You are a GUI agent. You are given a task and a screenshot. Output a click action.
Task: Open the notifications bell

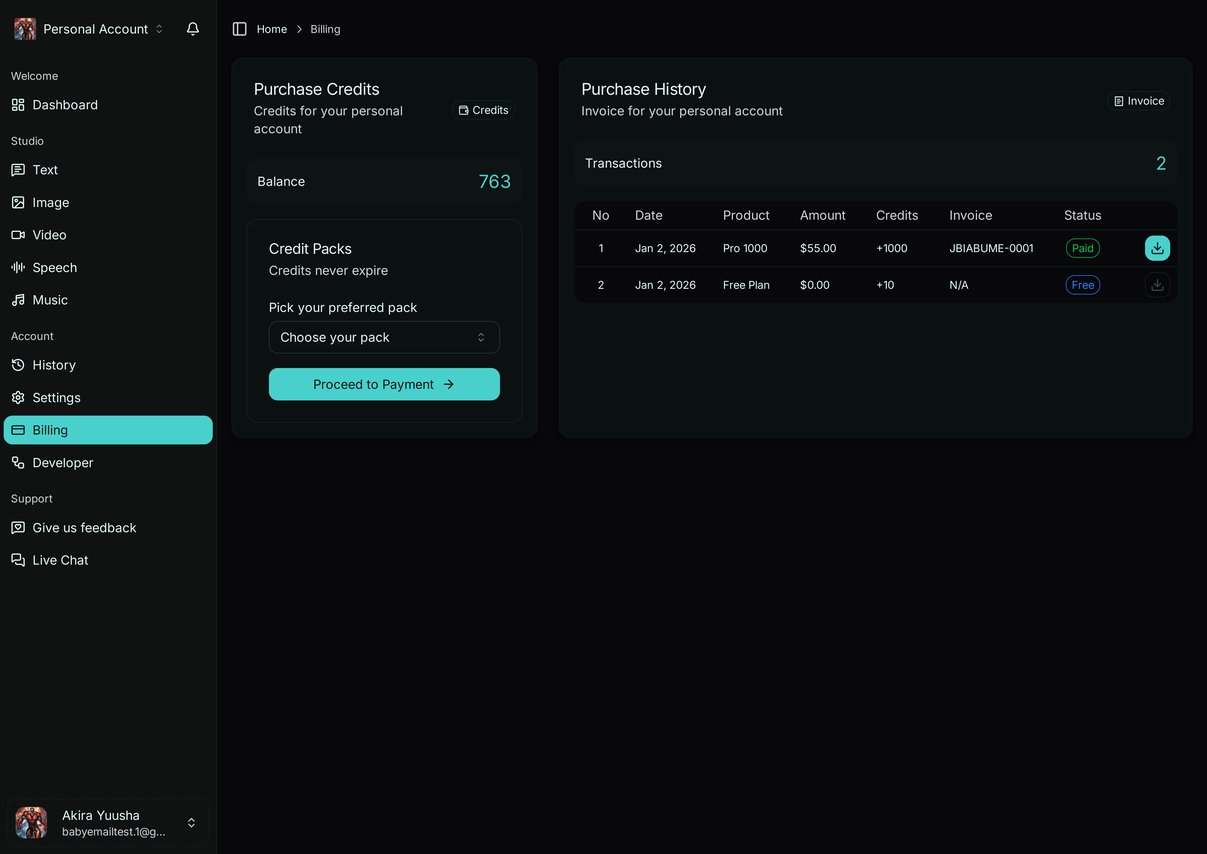coord(192,28)
